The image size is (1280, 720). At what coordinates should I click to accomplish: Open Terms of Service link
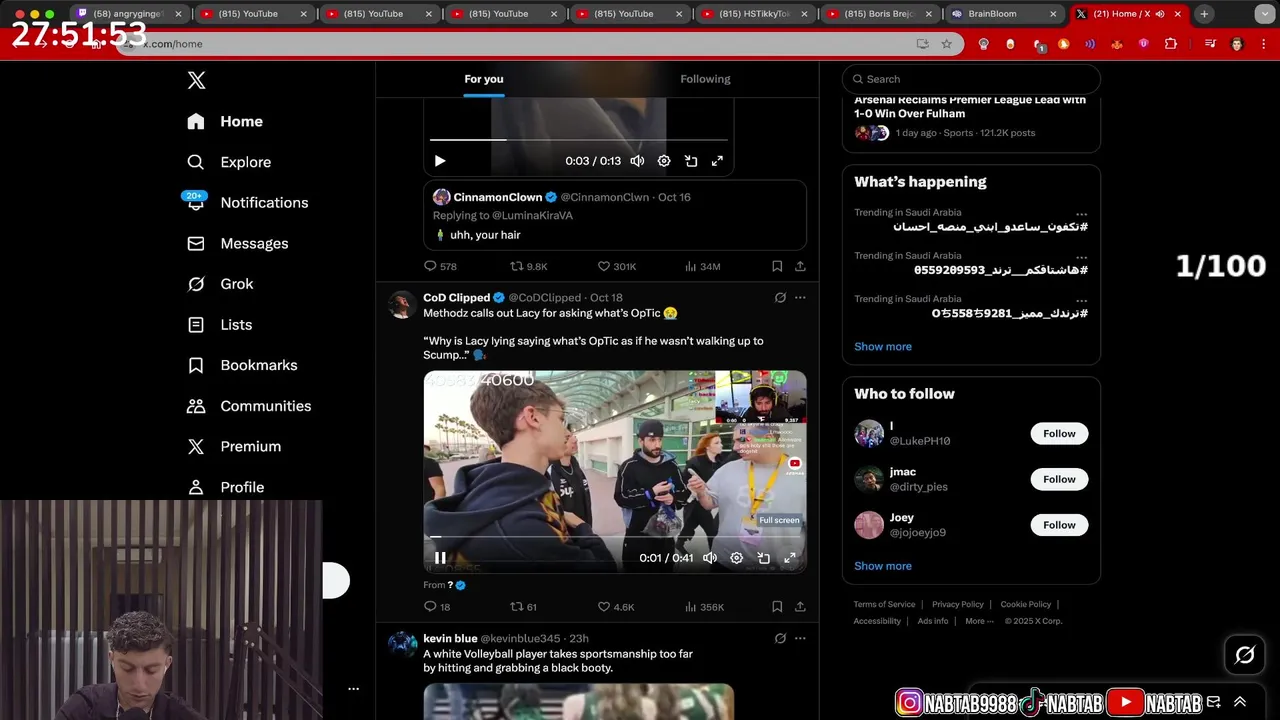[x=884, y=604]
